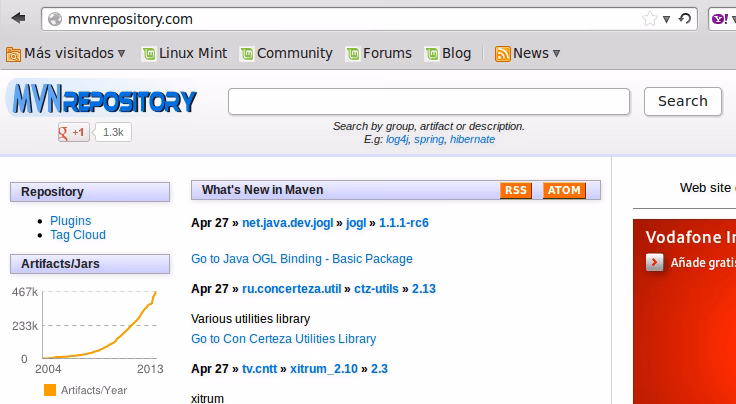
Task: Open the ATOM feed badge
Action: (564, 190)
